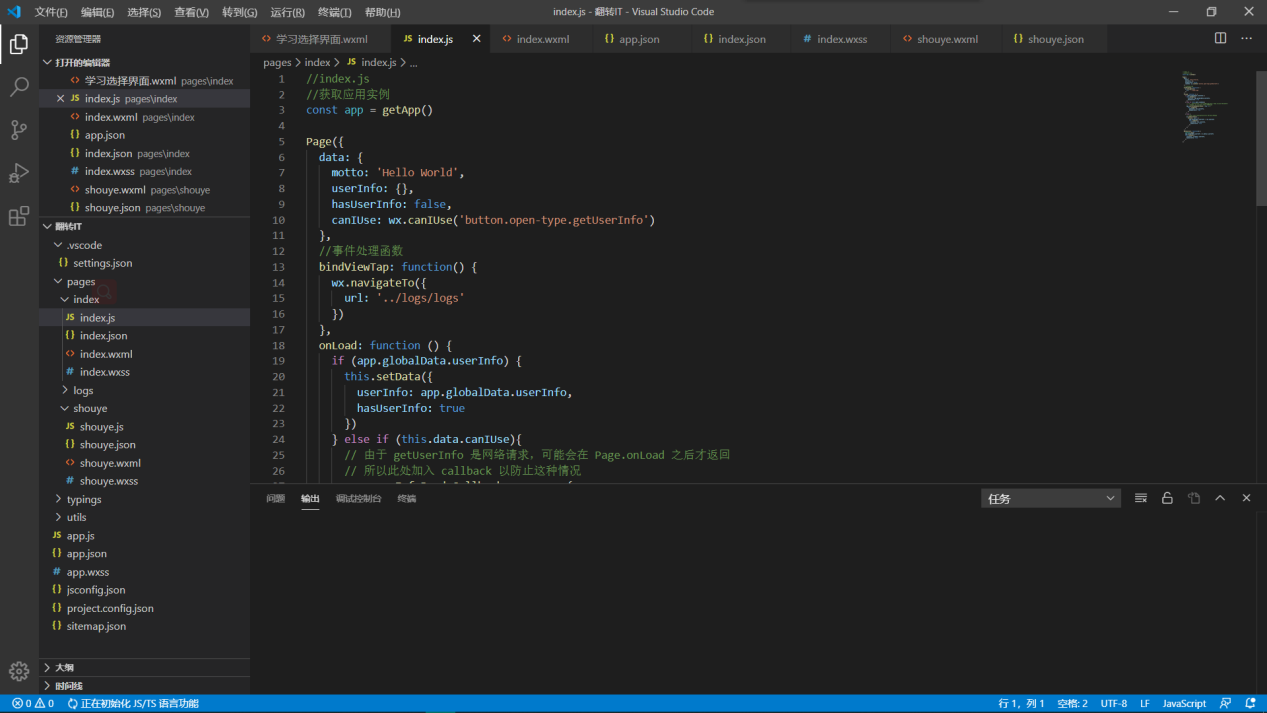
Task: Open the Extensions view
Action: coord(19,216)
